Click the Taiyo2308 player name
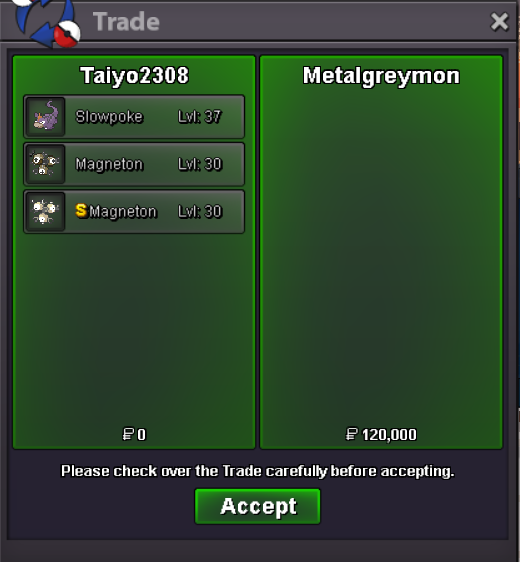 click(134, 76)
